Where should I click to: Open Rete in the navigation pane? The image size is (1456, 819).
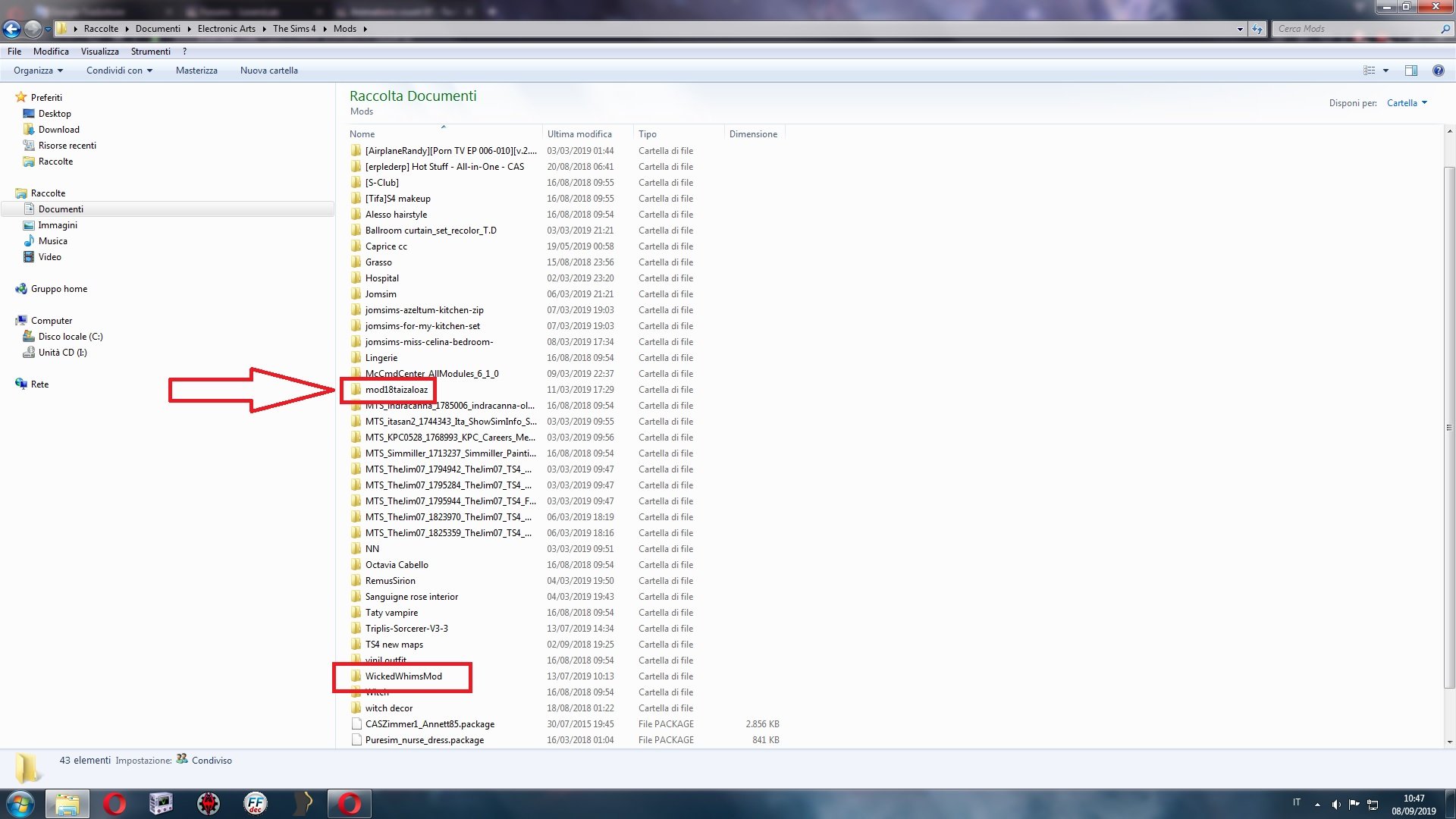click(x=39, y=384)
